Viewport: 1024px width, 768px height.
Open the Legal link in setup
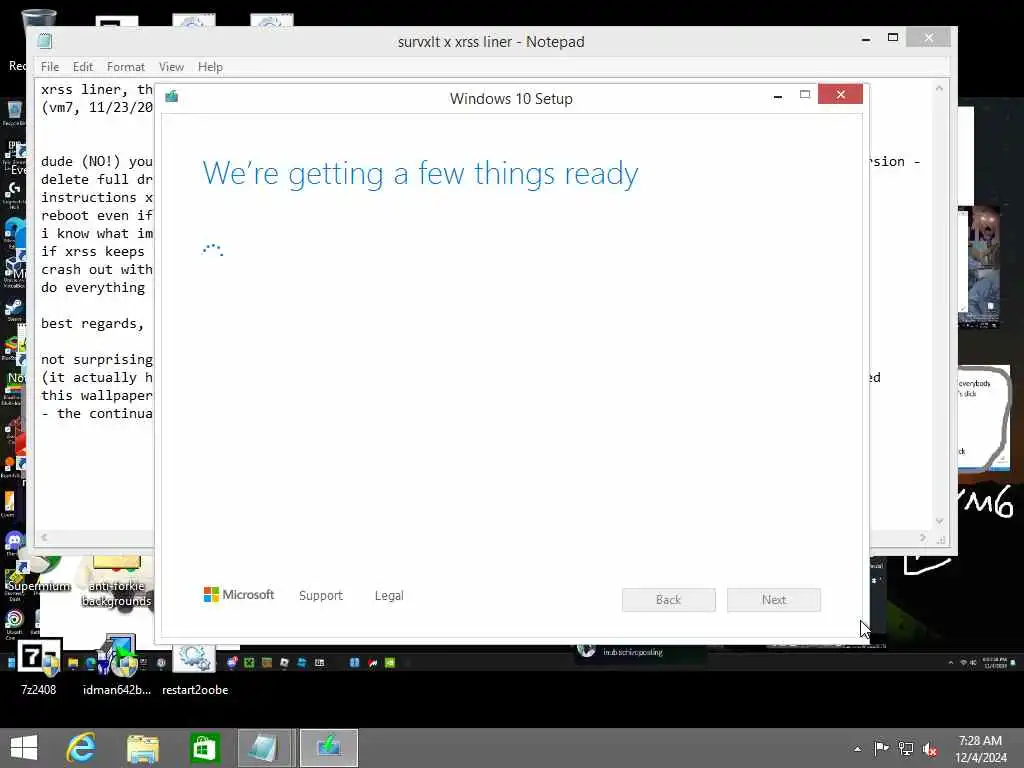pyautogui.click(x=389, y=596)
